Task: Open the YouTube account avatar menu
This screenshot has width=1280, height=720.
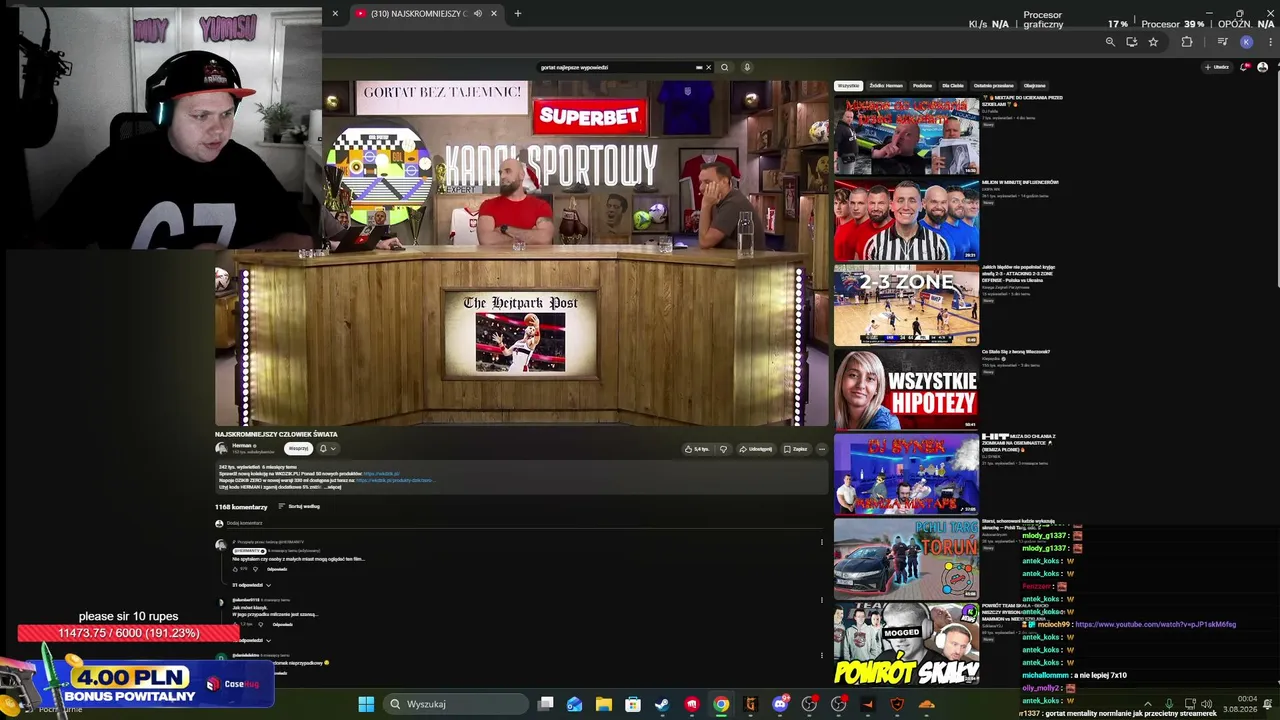Action: [1262, 67]
